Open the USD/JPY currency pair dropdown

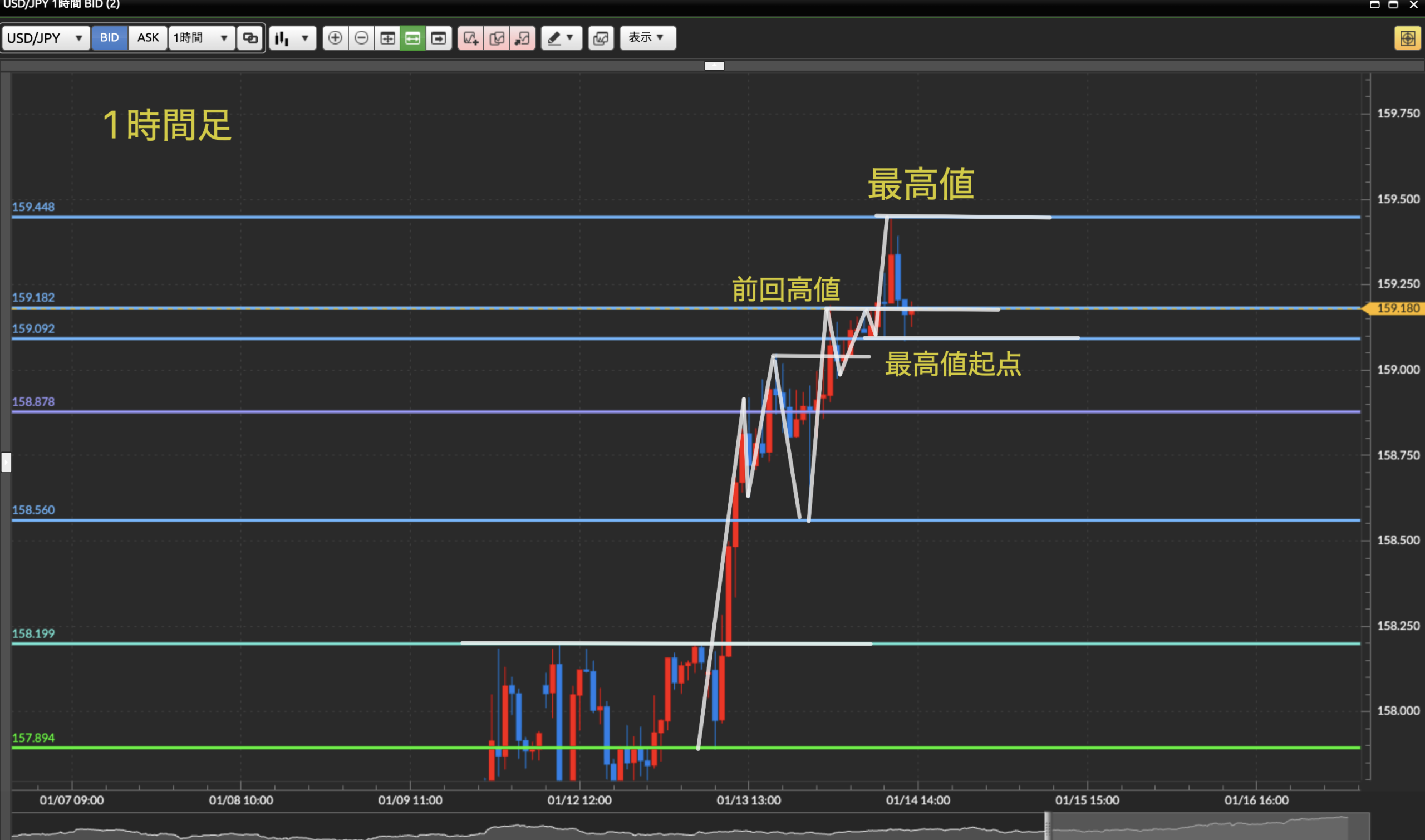tap(45, 38)
